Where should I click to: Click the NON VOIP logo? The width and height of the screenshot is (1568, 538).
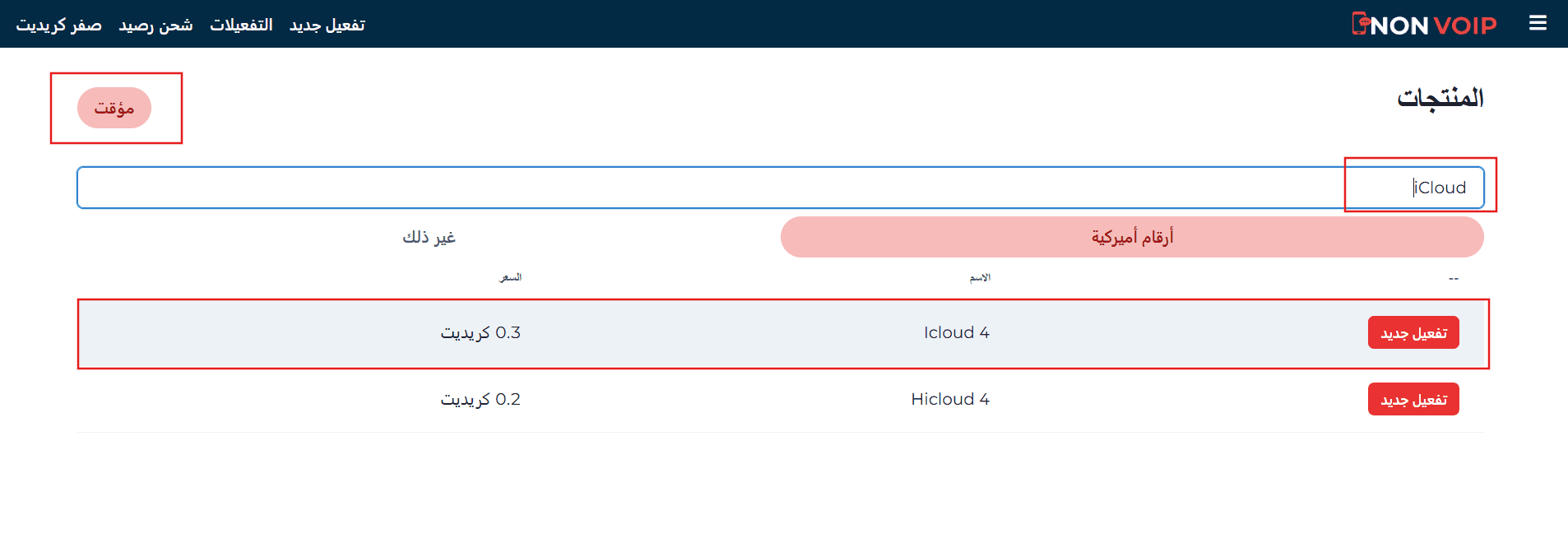[x=1424, y=25]
